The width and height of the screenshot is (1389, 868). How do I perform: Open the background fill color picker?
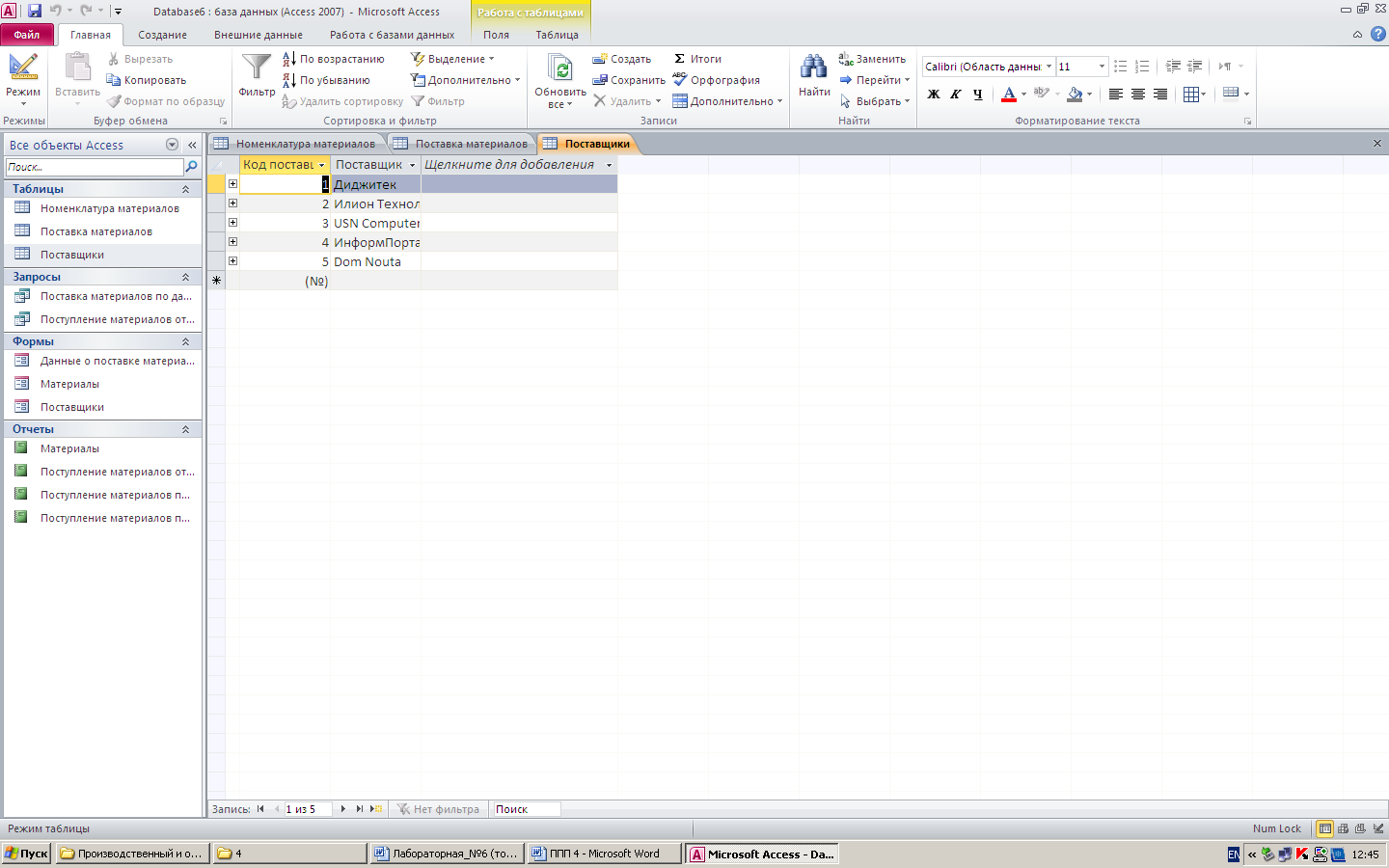coord(1080,94)
